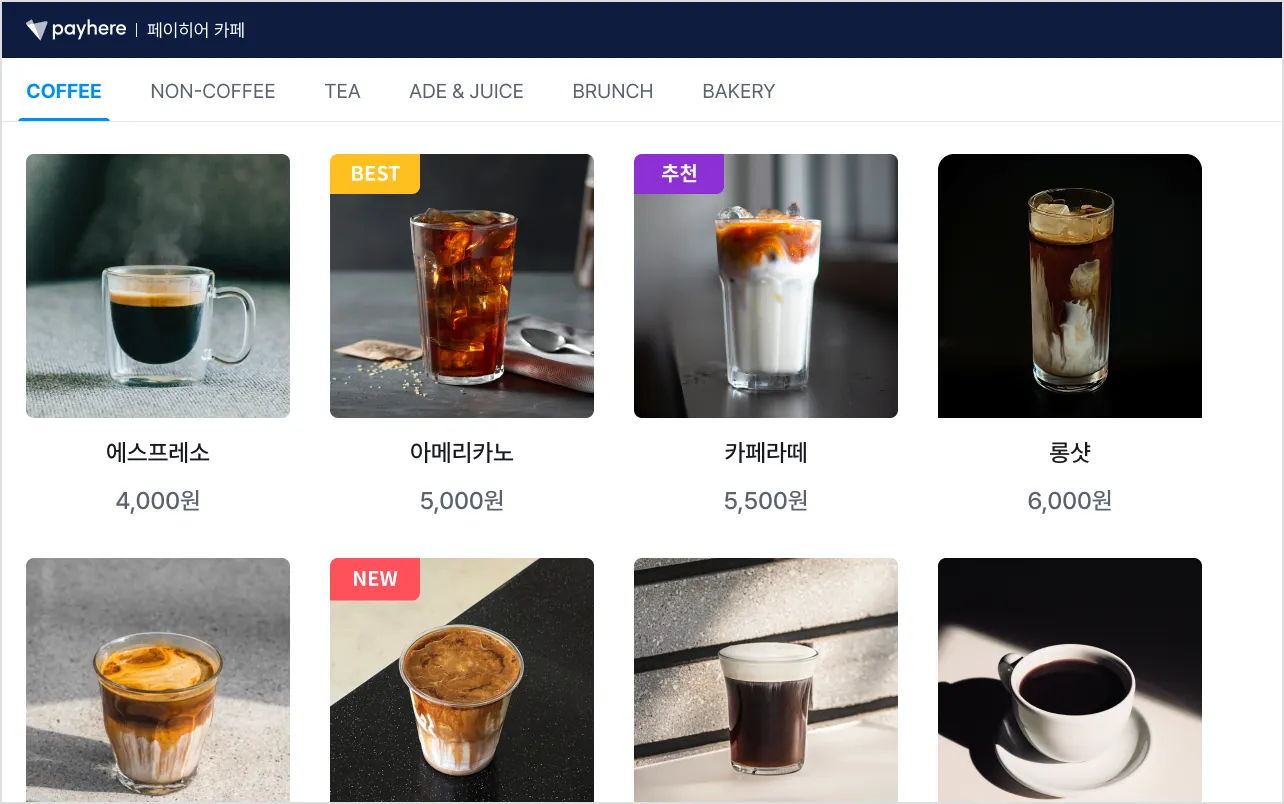Click the red NEW badge
The image size is (1284, 804).
[375, 579]
